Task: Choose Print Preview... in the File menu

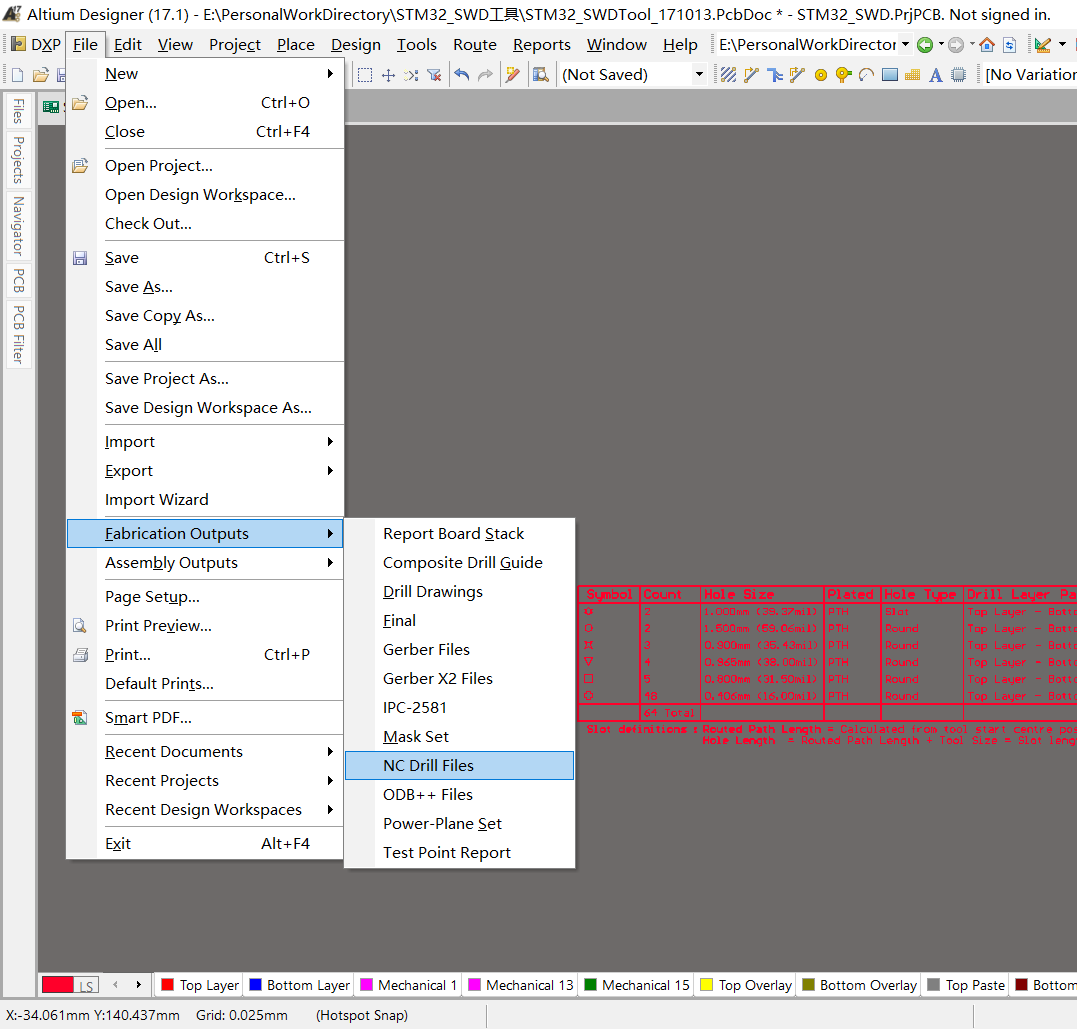Action: coord(205,626)
